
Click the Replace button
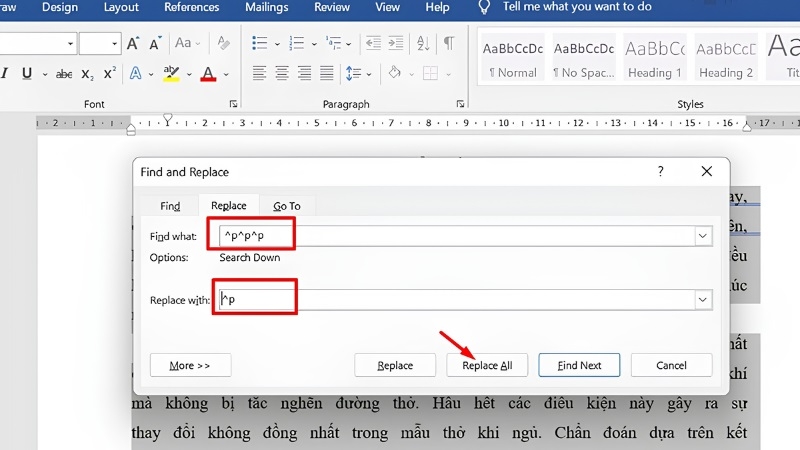coord(395,365)
